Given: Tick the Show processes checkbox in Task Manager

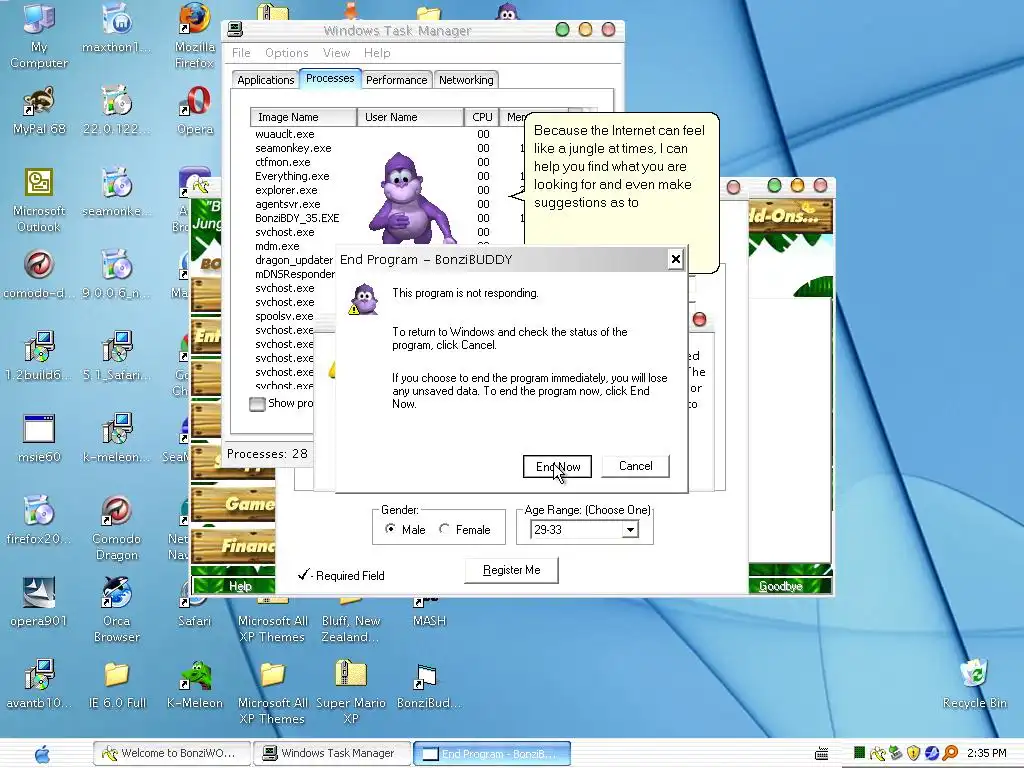Looking at the screenshot, I should [x=257, y=404].
